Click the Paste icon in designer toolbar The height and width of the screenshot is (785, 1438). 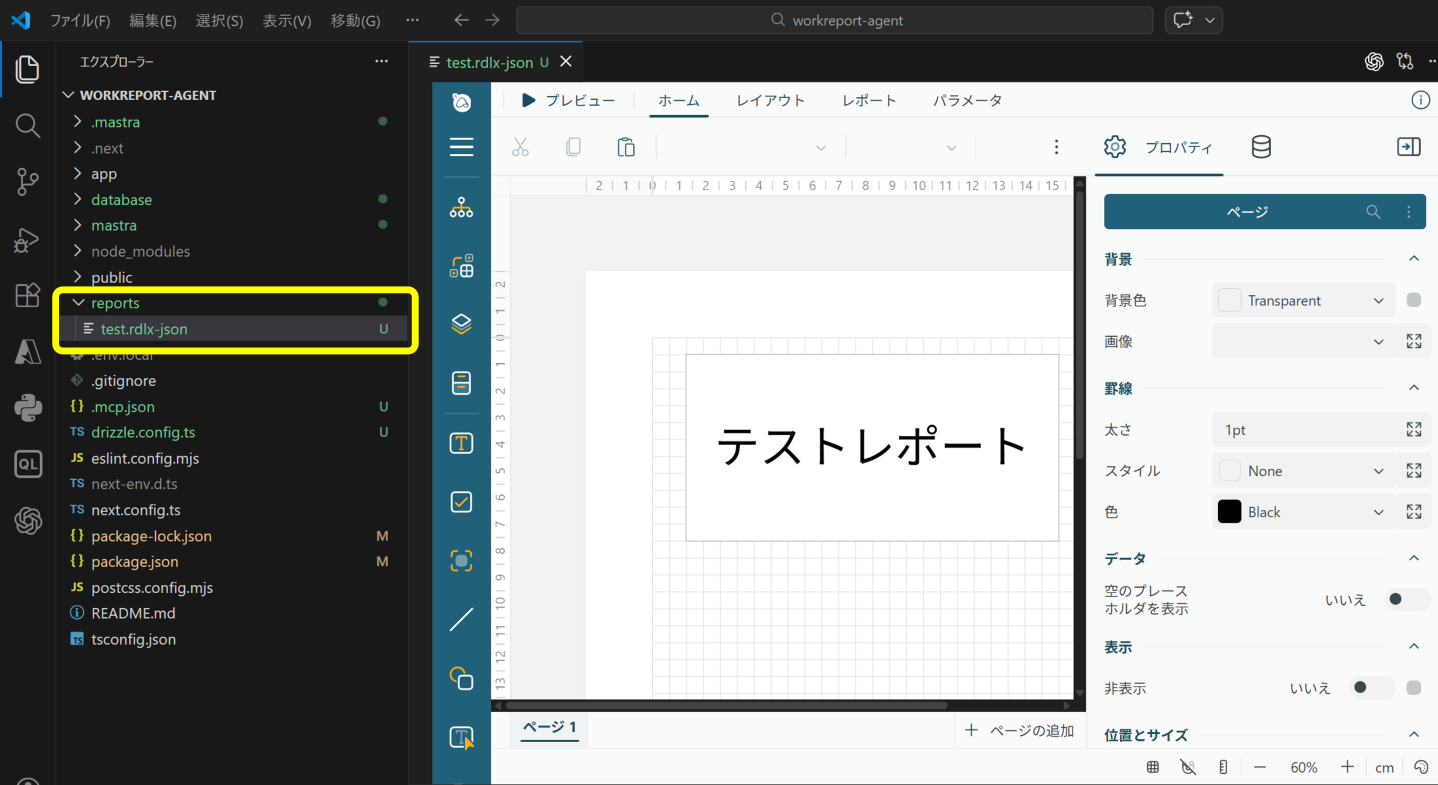click(x=626, y=148)
